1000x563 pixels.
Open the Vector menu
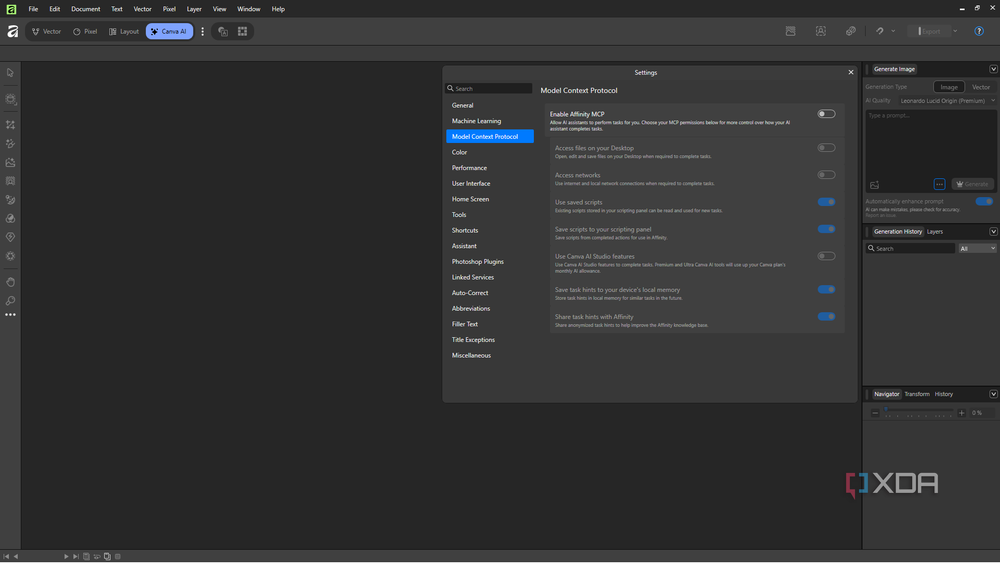(x=142, y=9)
